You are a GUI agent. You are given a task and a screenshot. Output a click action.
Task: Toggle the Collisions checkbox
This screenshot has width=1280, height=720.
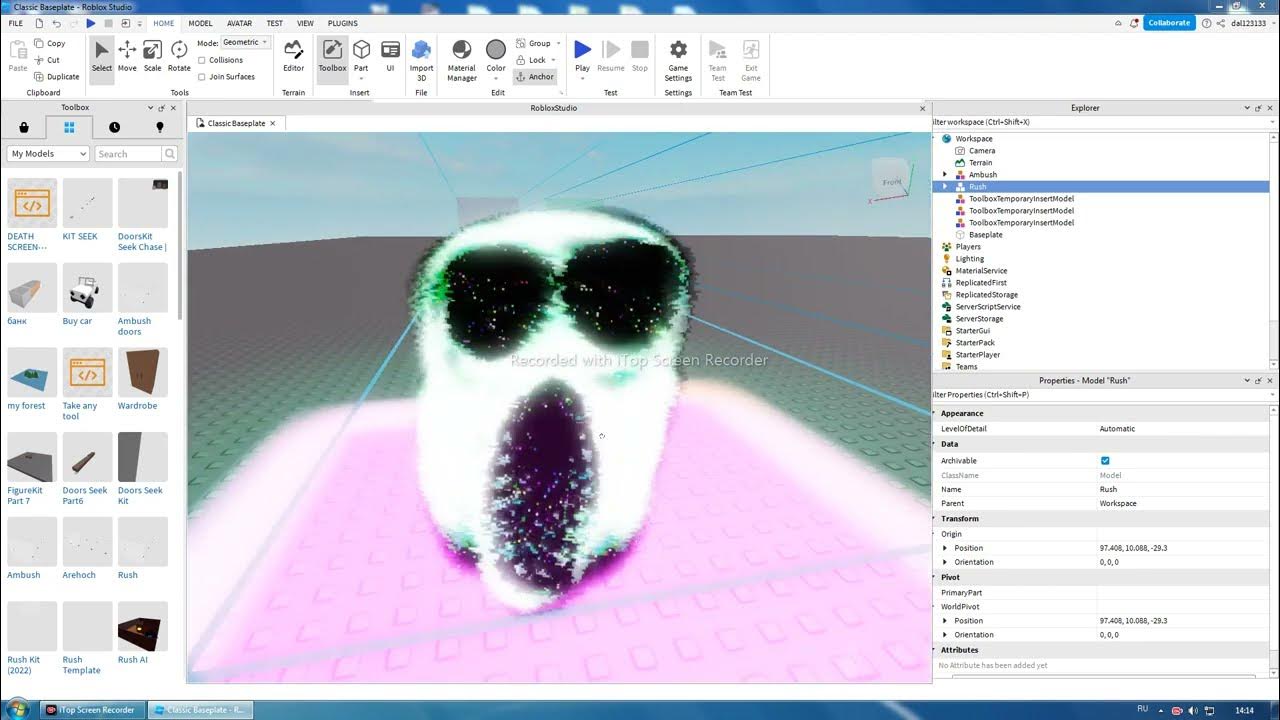(202, 60)
